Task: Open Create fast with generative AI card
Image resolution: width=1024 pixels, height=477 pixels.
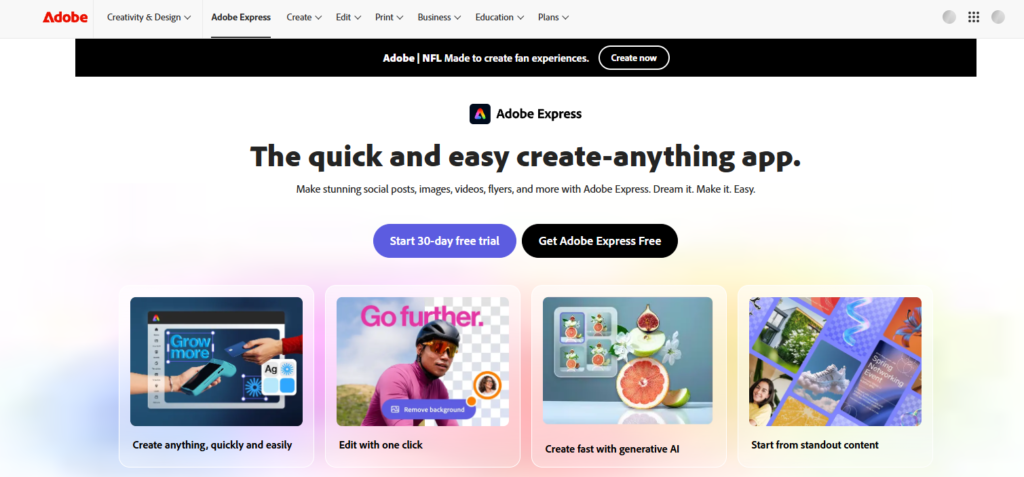Action: pos(629,376)
